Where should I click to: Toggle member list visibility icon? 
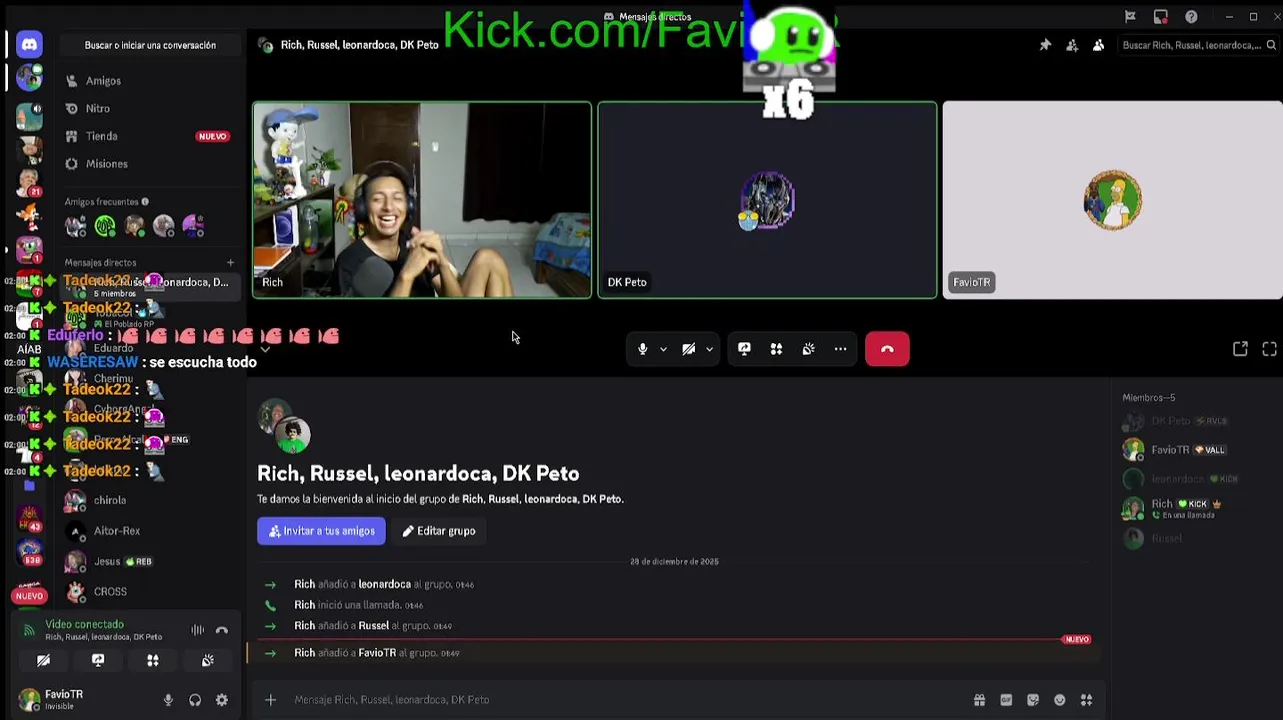click(x=1098, y=45)
